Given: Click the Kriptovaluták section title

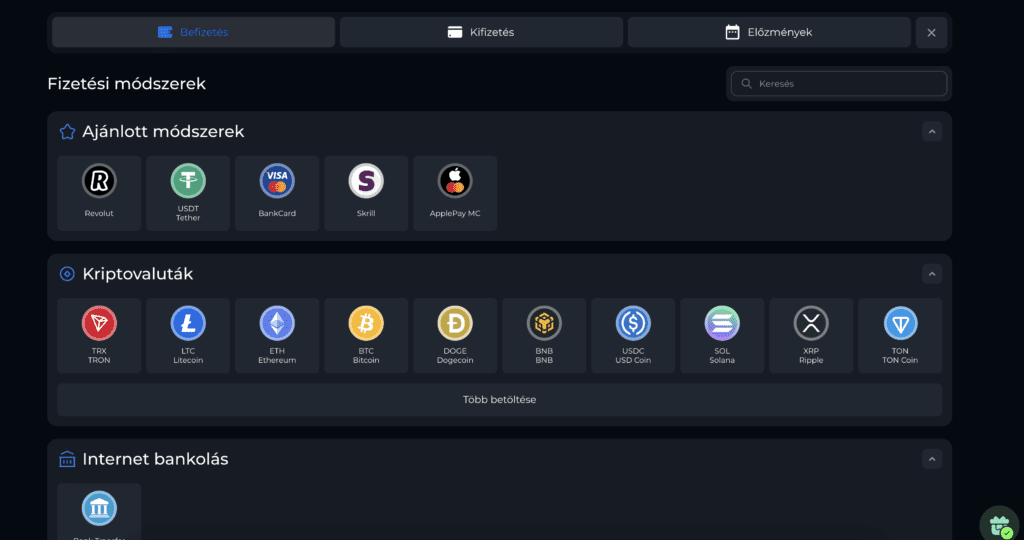Looking at the screenshot, I should point(138,274).
